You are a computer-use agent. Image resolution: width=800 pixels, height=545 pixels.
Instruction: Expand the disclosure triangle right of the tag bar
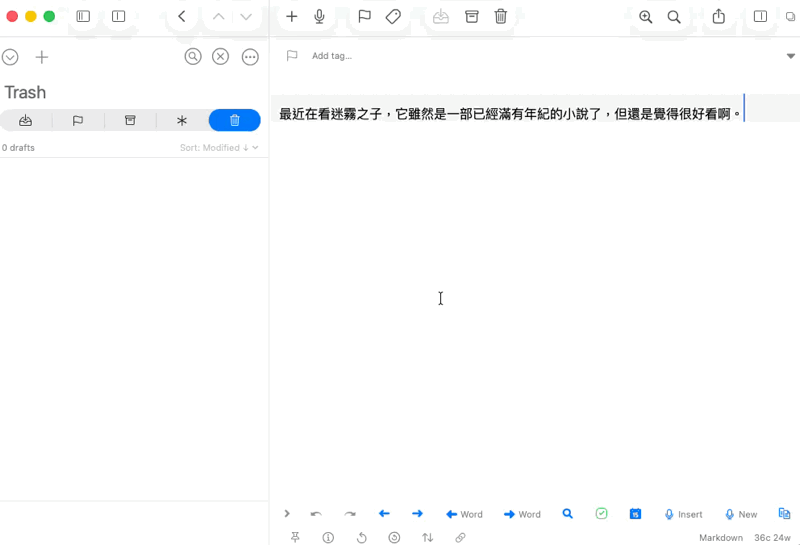point(790,56)
